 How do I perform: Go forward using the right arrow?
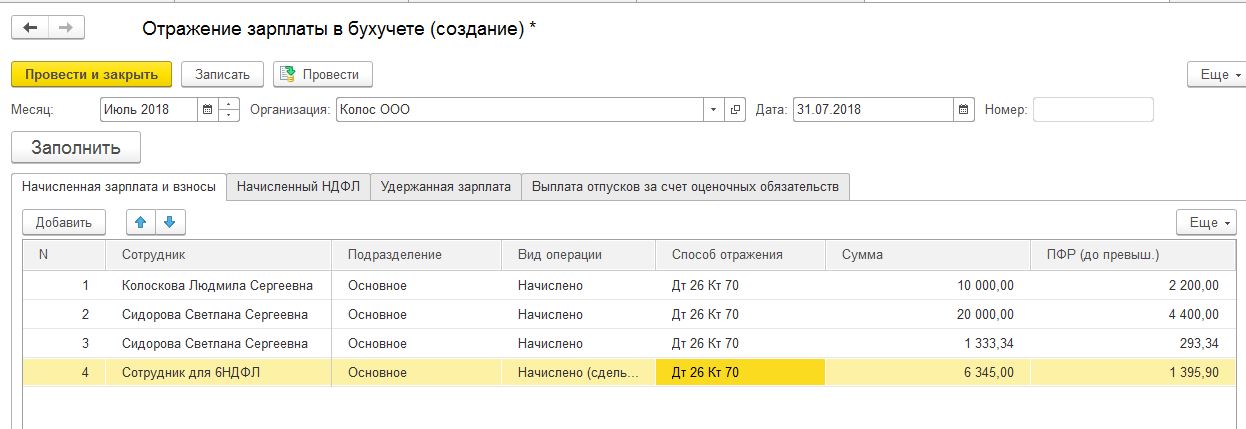tap(66, 28)
